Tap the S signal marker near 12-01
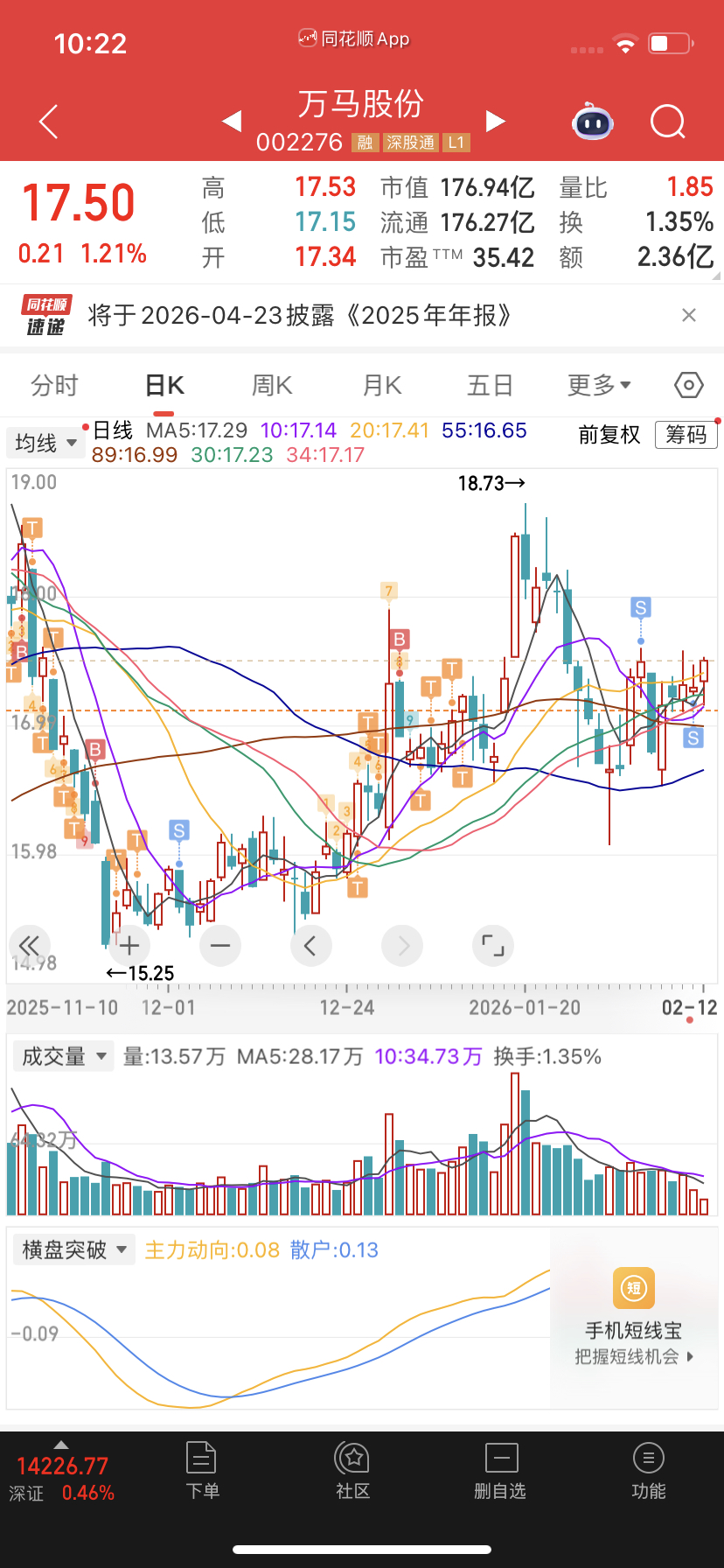The image size is (724, 1568). click(x=178, y=830)
